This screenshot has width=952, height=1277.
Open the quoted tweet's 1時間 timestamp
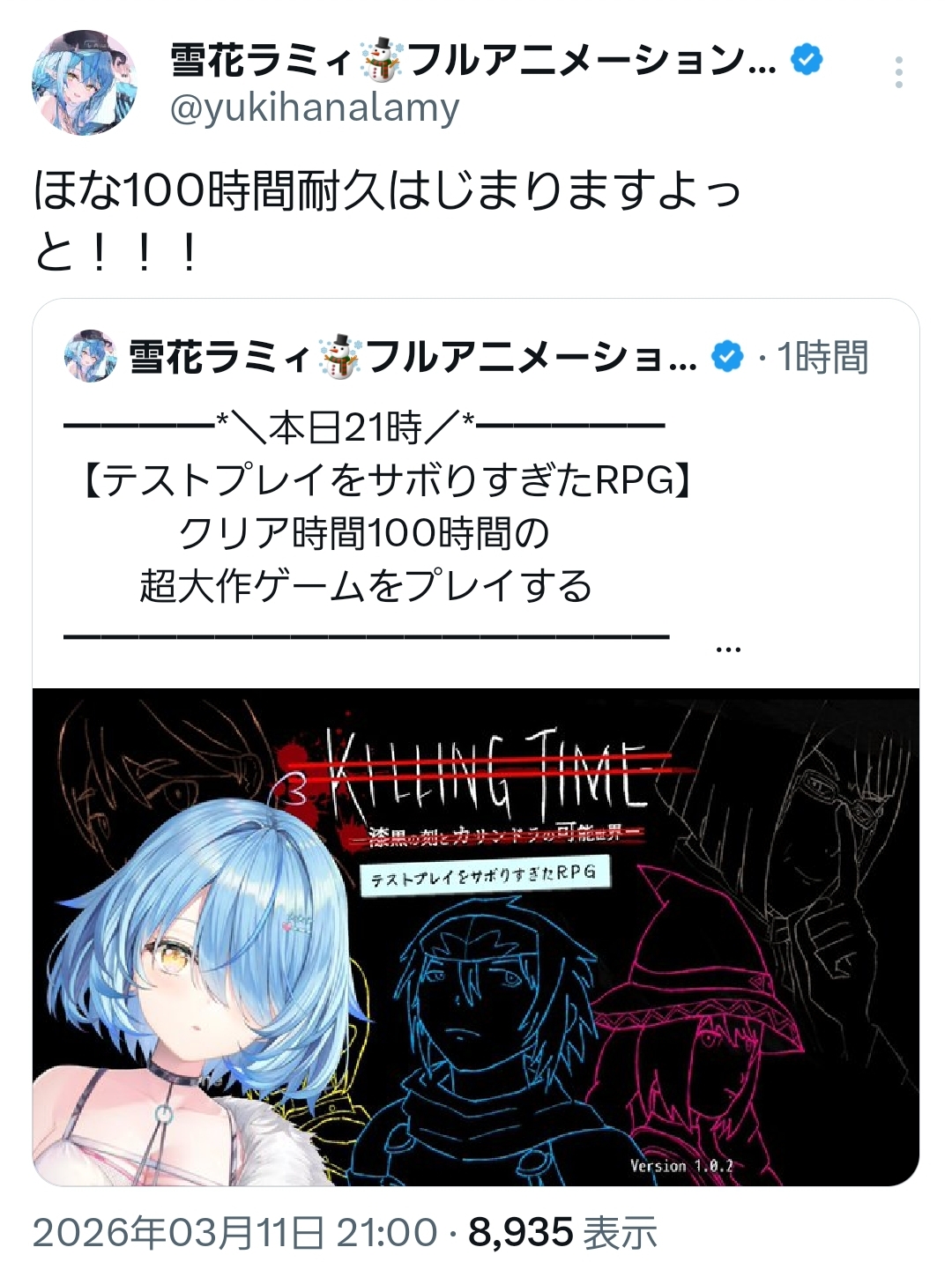(x=823, y=357)
